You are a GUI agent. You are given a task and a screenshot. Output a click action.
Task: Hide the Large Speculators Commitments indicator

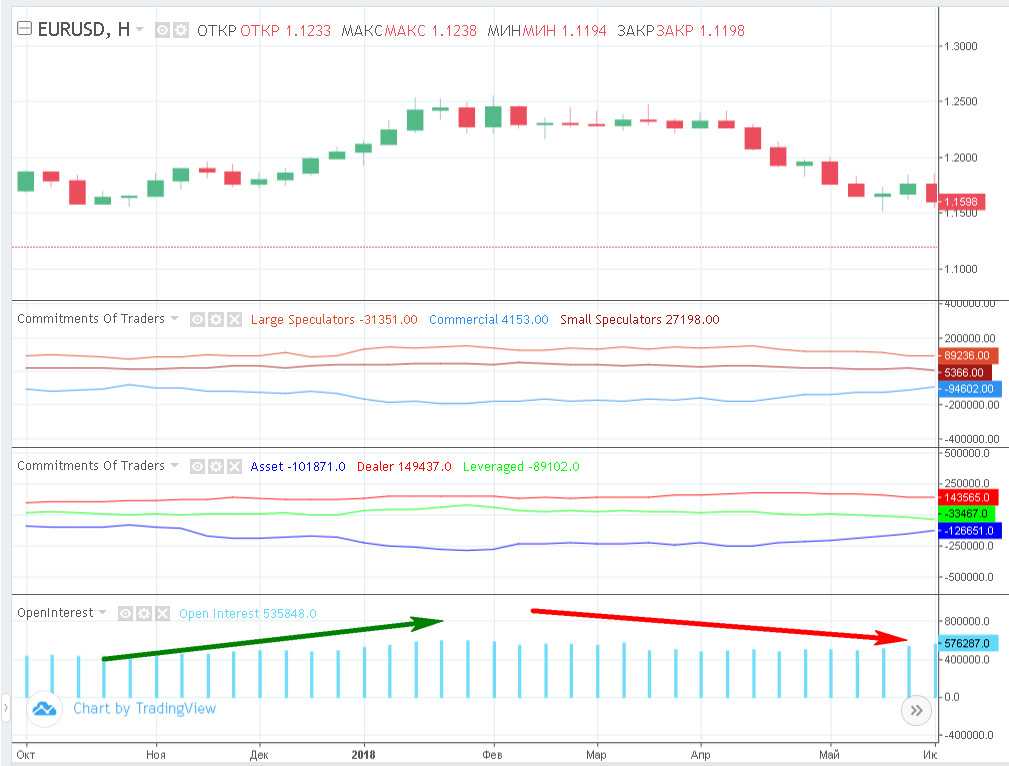click(198, 320)
